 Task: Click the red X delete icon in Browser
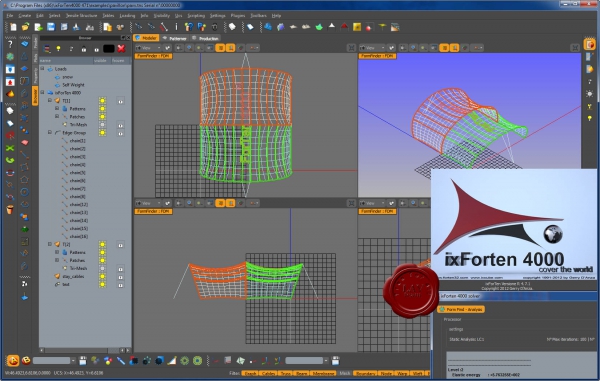tap(121, 49)
